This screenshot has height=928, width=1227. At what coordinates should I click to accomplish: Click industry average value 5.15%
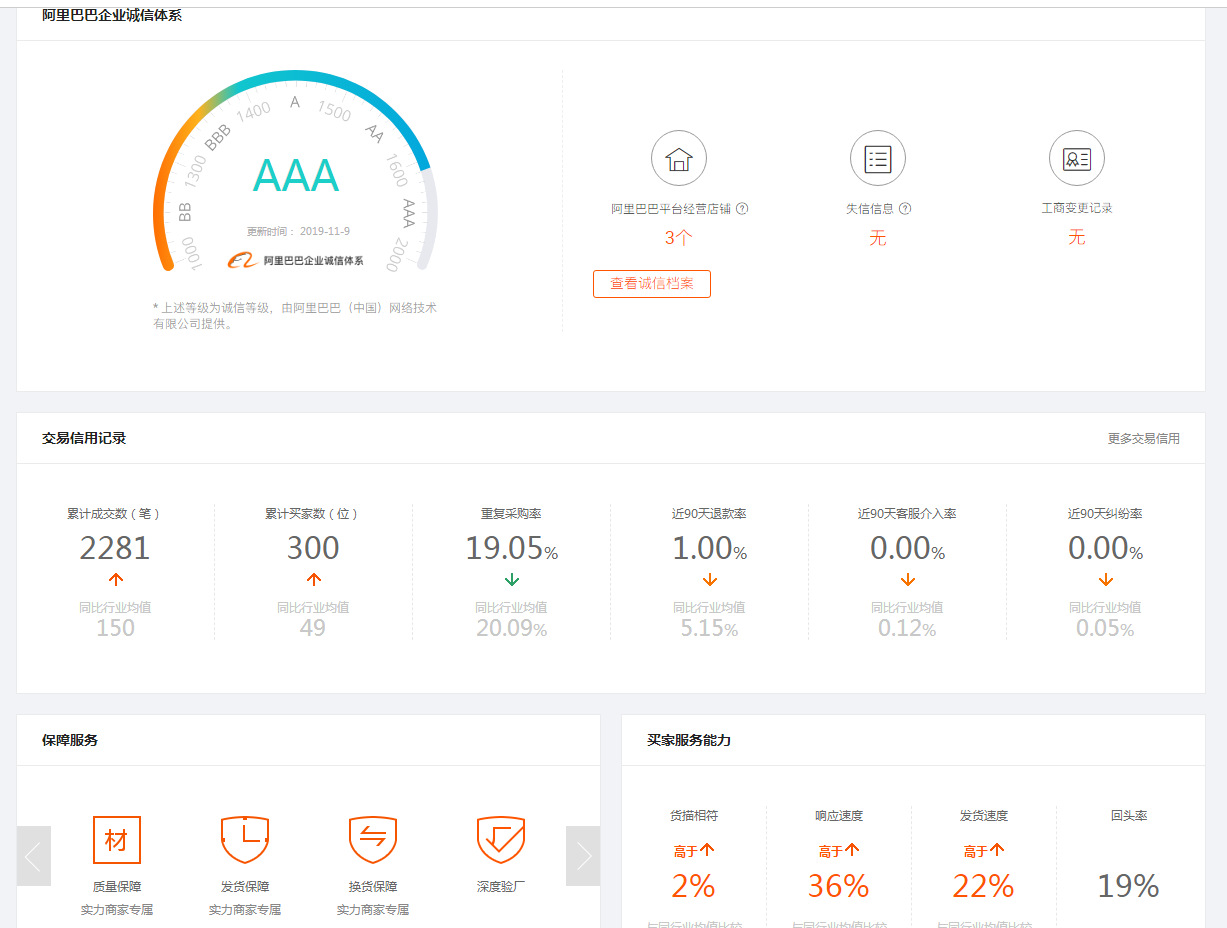coord(709,629)
